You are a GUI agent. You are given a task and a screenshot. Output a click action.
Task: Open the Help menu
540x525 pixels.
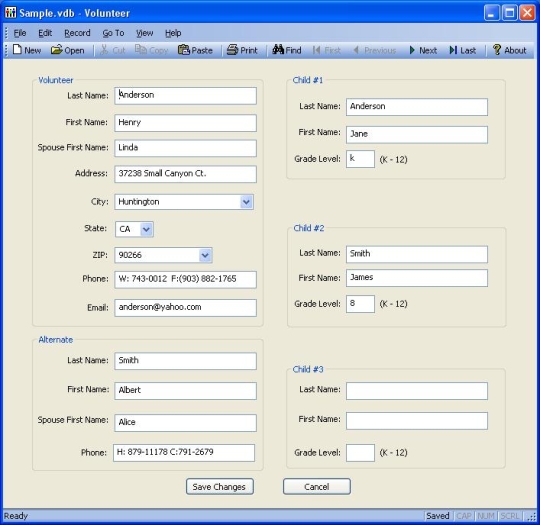(173, 33)
